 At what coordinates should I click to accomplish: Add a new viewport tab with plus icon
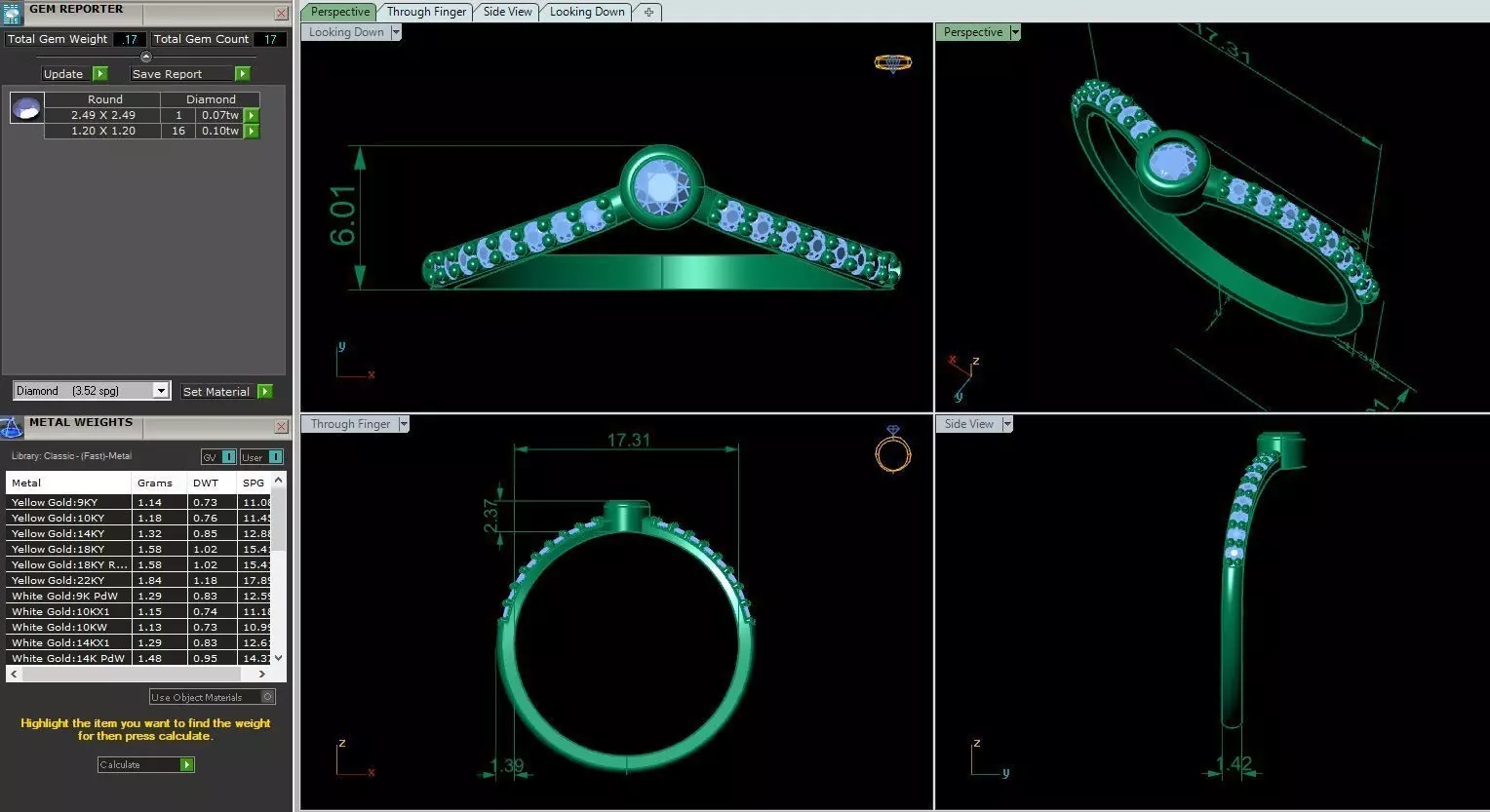click(x=648, y=12)
